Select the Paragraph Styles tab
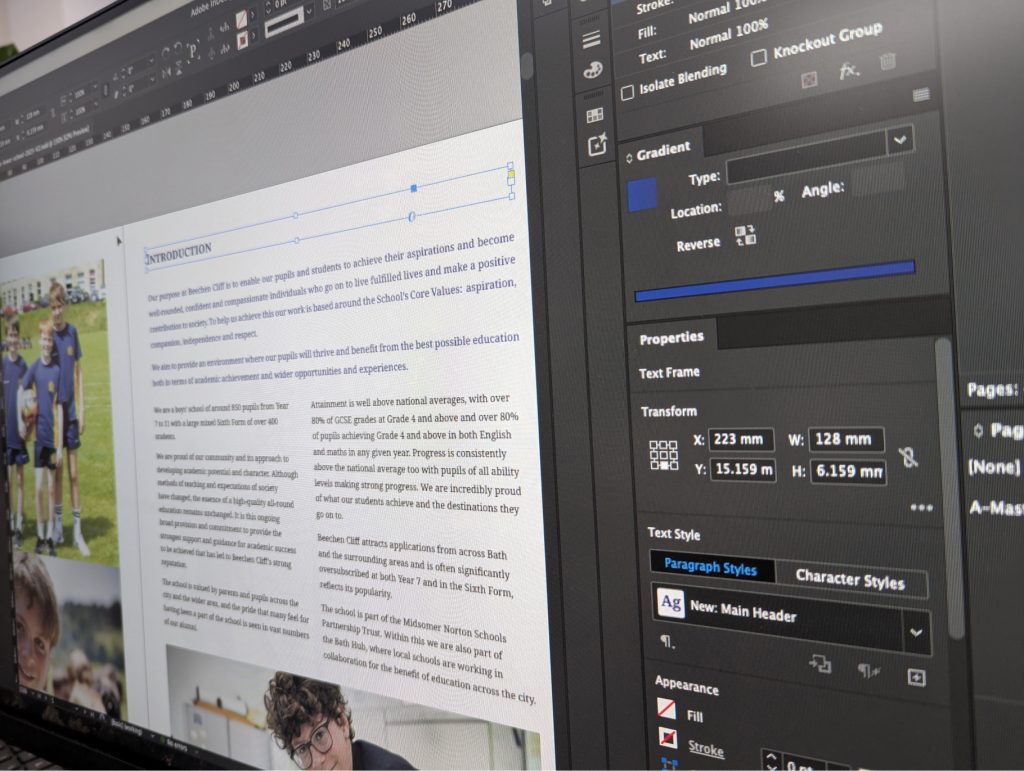This screenshot has height=771, width=1024. 710,568
